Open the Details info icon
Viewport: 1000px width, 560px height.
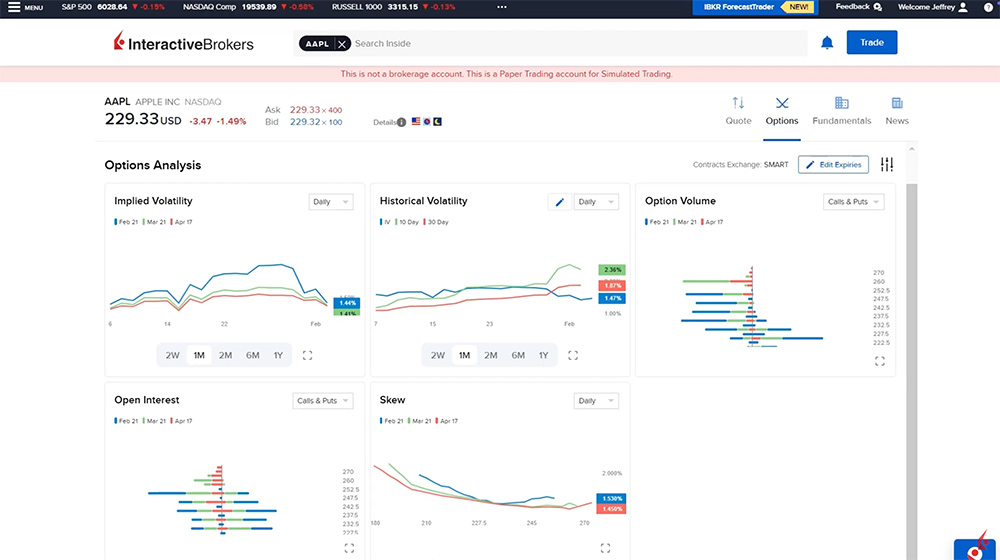(x=401, y=122)
